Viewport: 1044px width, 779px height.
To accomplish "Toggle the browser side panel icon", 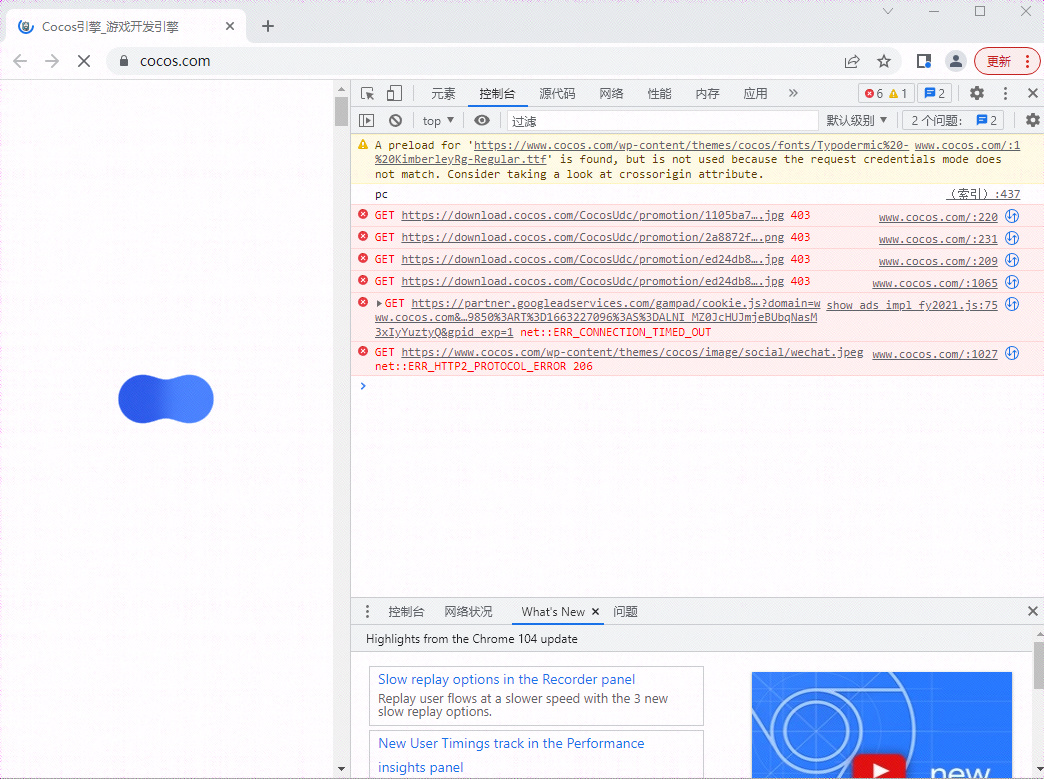I will coord(923,61).
